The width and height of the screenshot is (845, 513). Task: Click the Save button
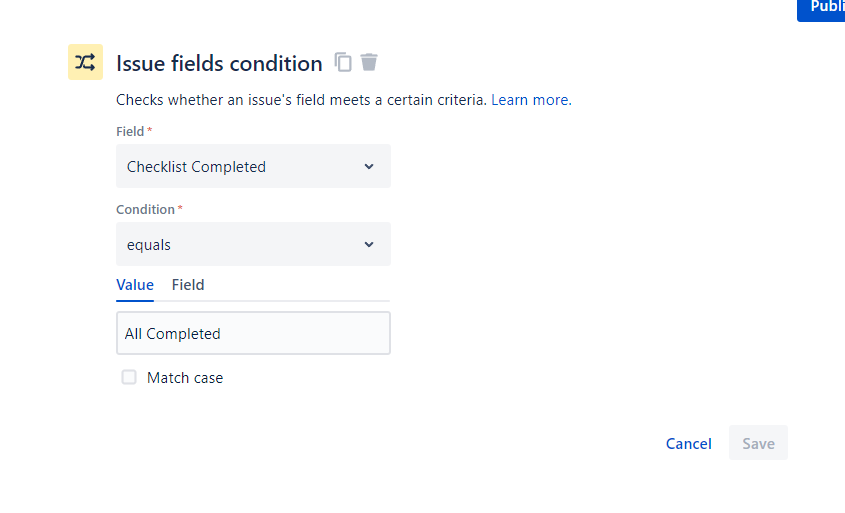tap(758, 443)
